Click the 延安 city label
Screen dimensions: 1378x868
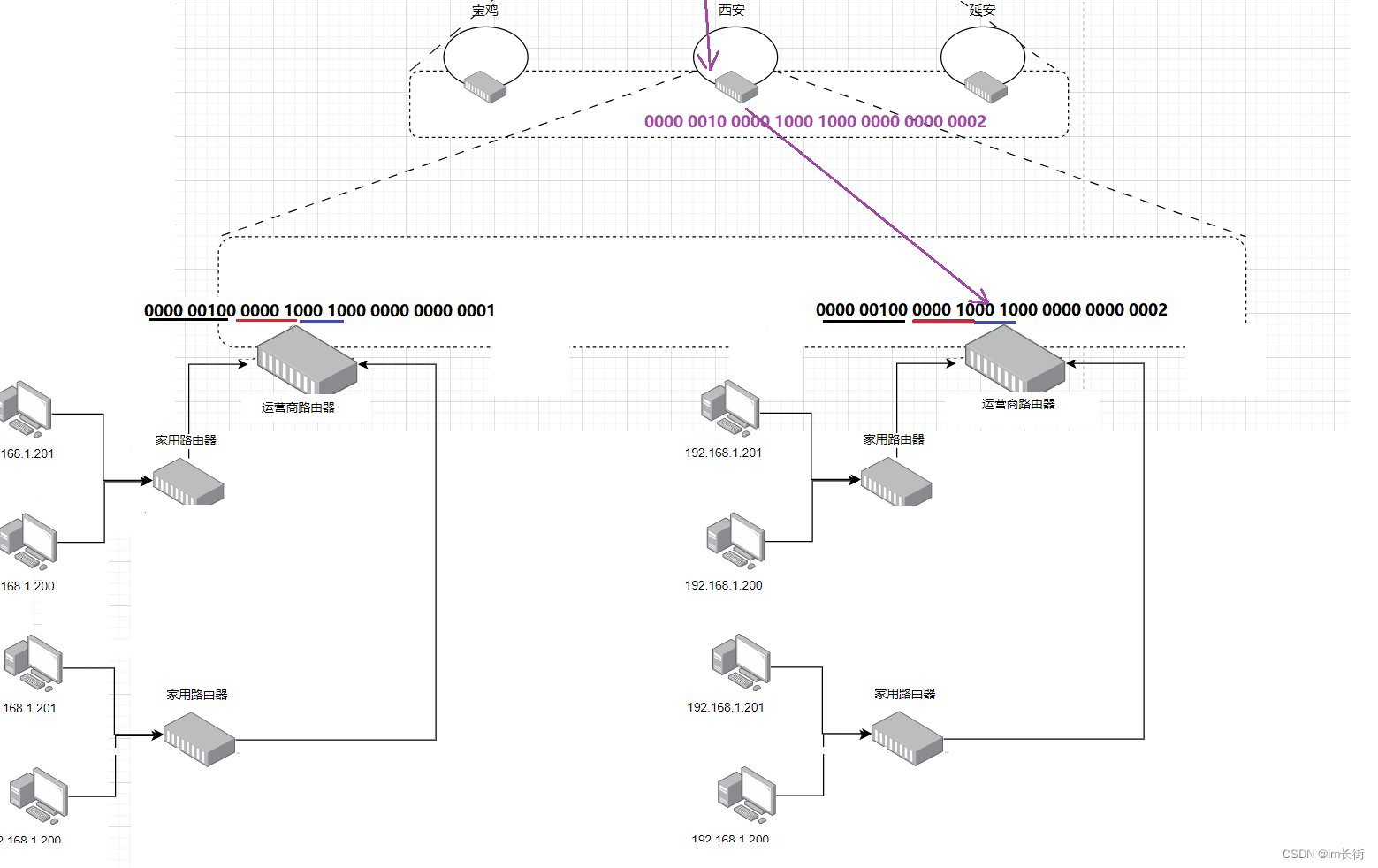pos(982,10)
